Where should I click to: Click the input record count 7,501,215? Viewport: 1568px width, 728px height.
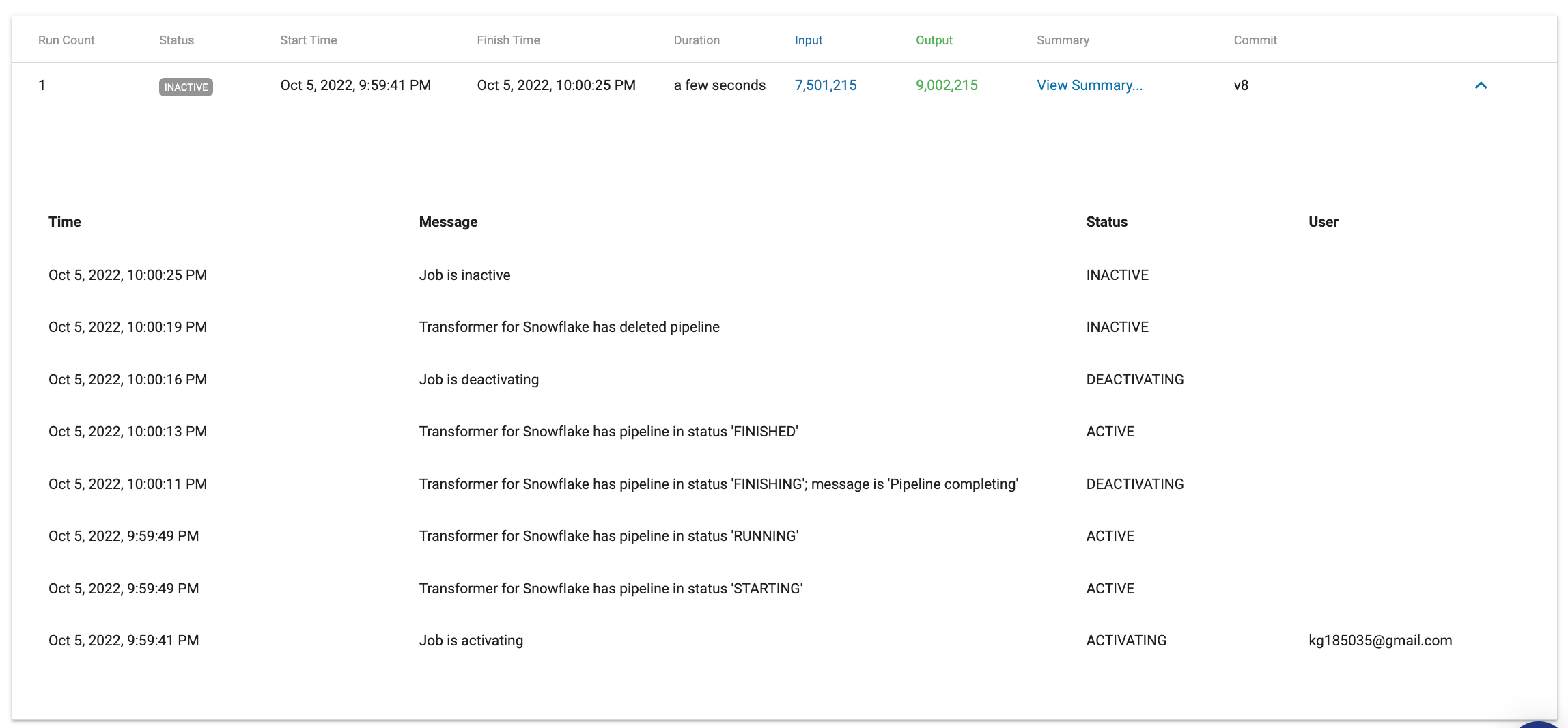point(825,85)
